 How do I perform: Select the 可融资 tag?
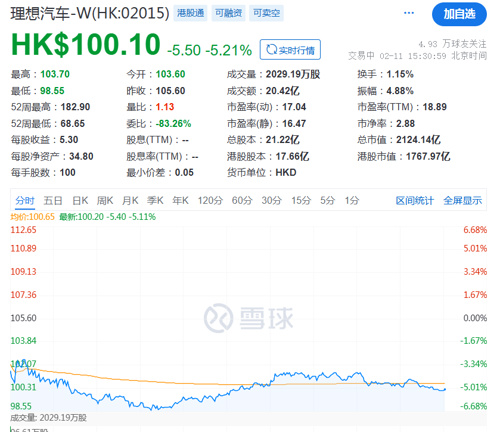pos(228,13)
